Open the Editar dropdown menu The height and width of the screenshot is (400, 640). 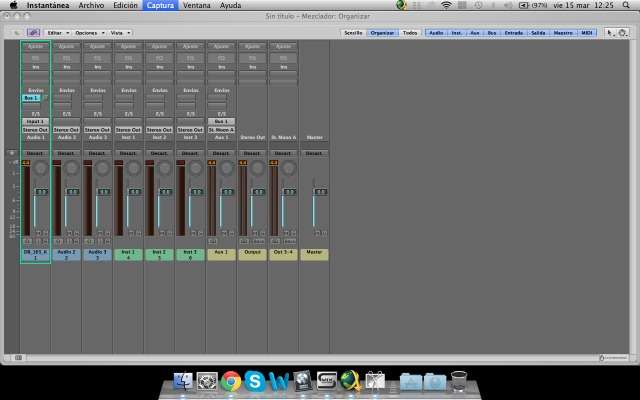56,32
